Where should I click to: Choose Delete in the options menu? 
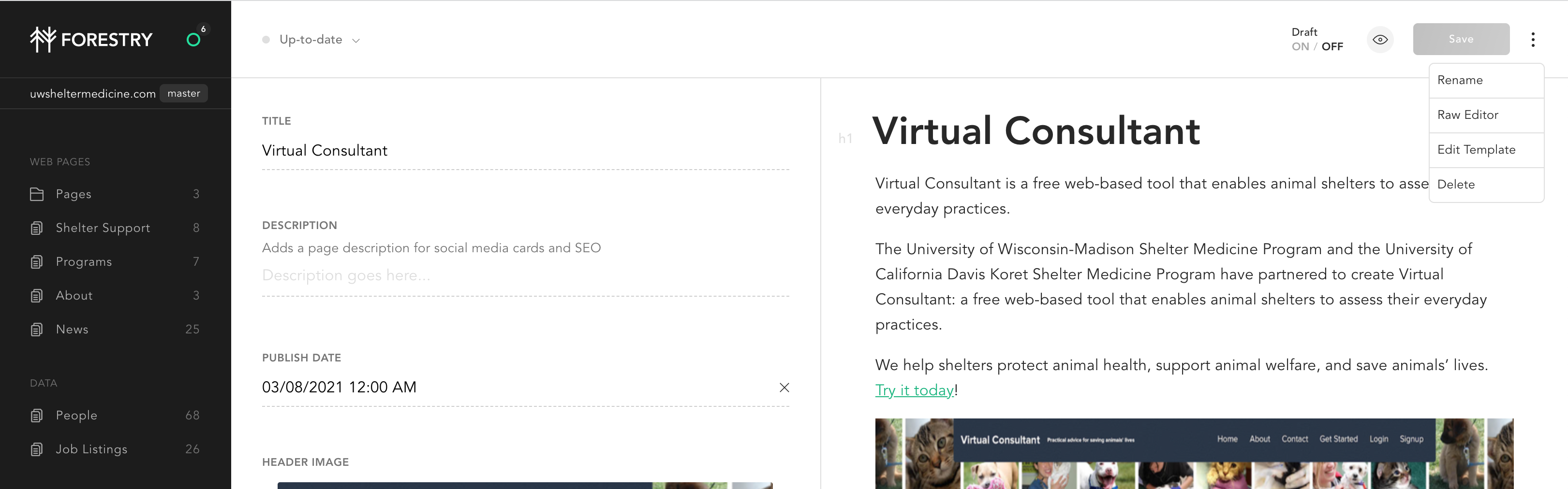coord(1455,184)
